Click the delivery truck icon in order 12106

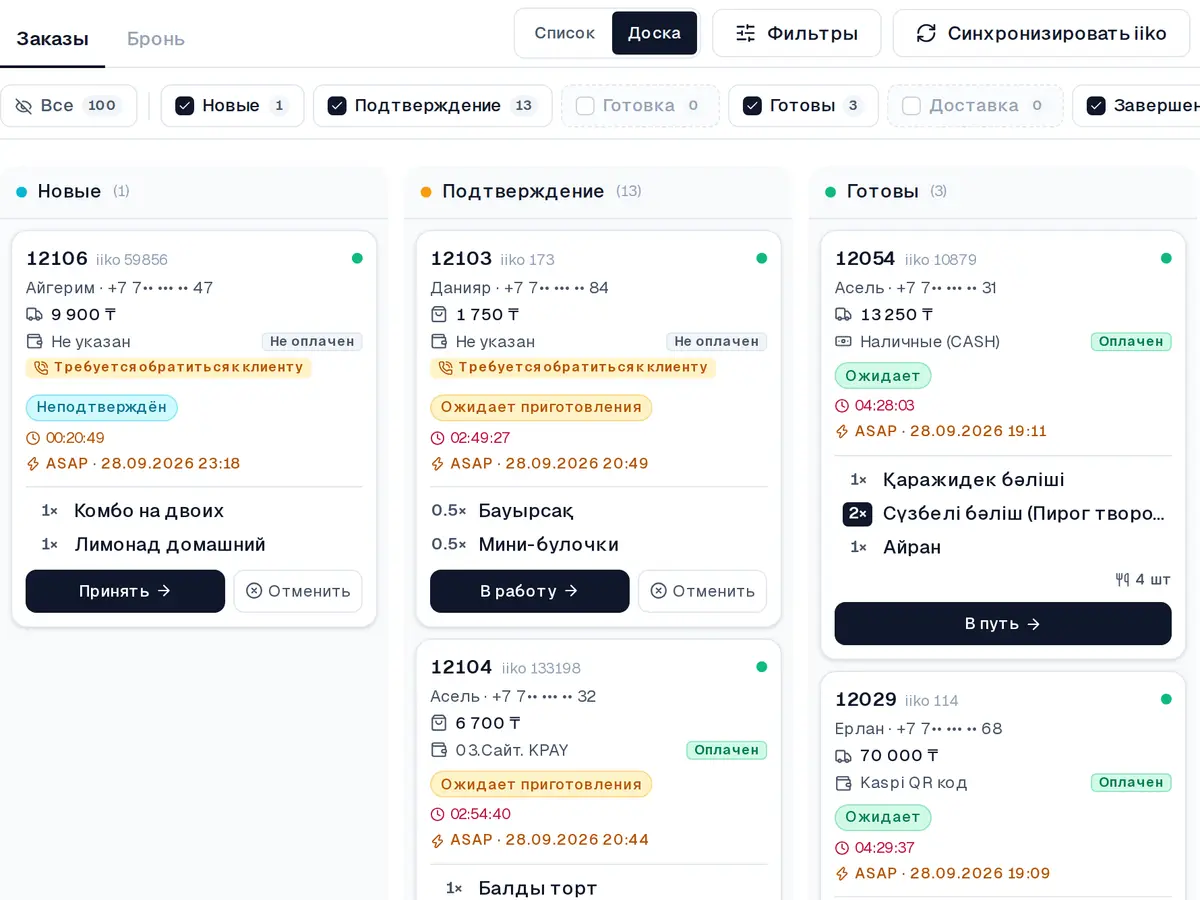pos(34,315)
